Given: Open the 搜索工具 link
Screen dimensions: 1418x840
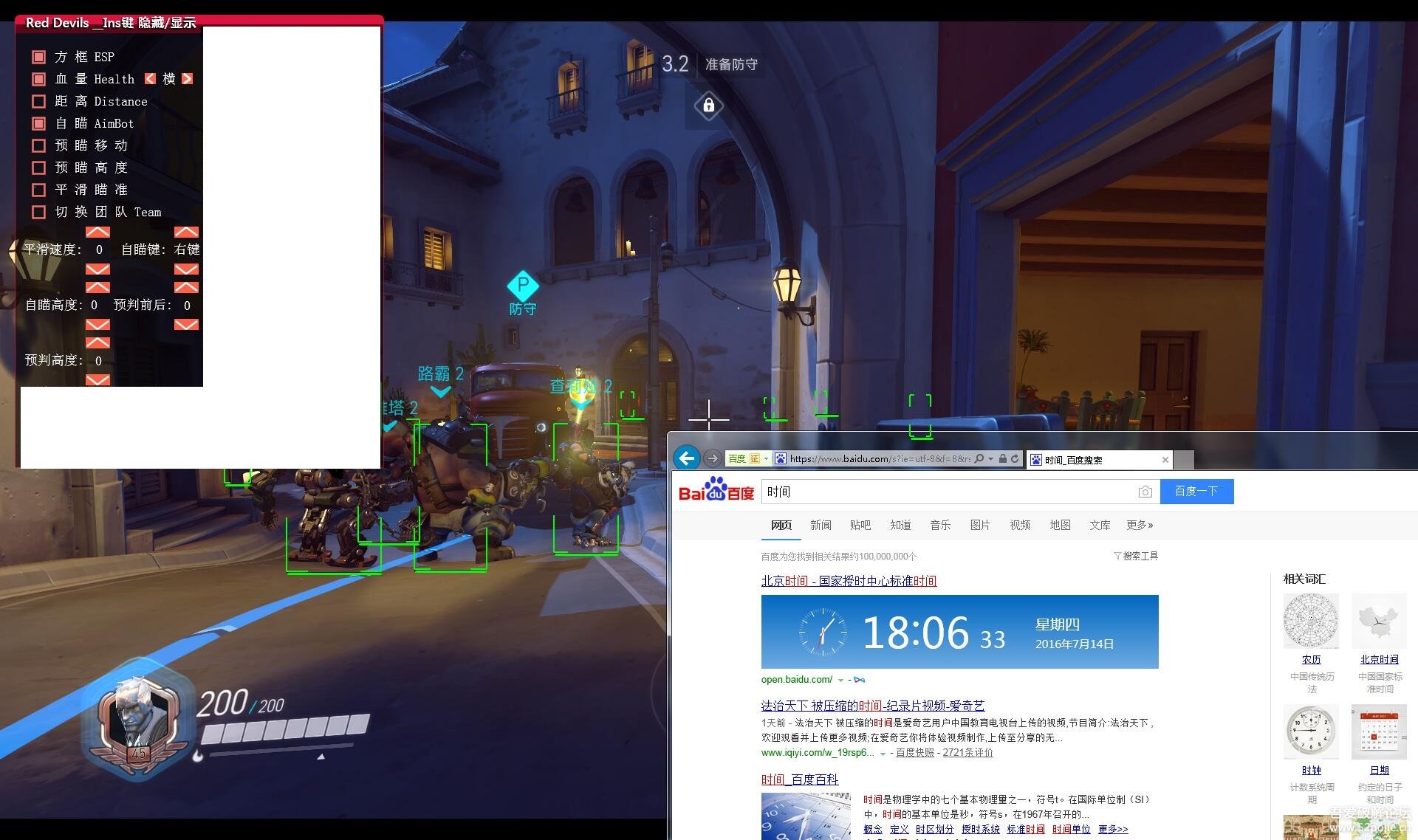Looking at the screenshot, I should [1140, 556].
